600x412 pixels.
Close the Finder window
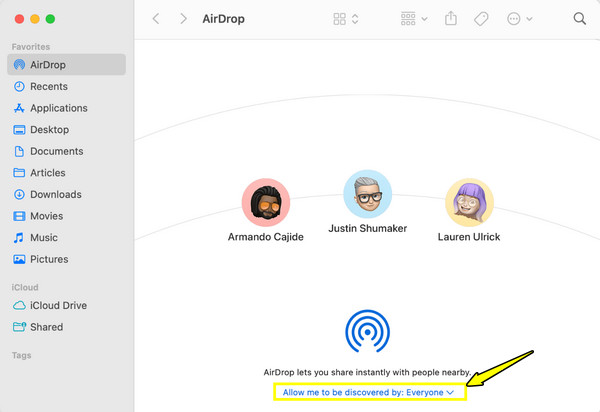pyautogui.click(x=19, y=19)
